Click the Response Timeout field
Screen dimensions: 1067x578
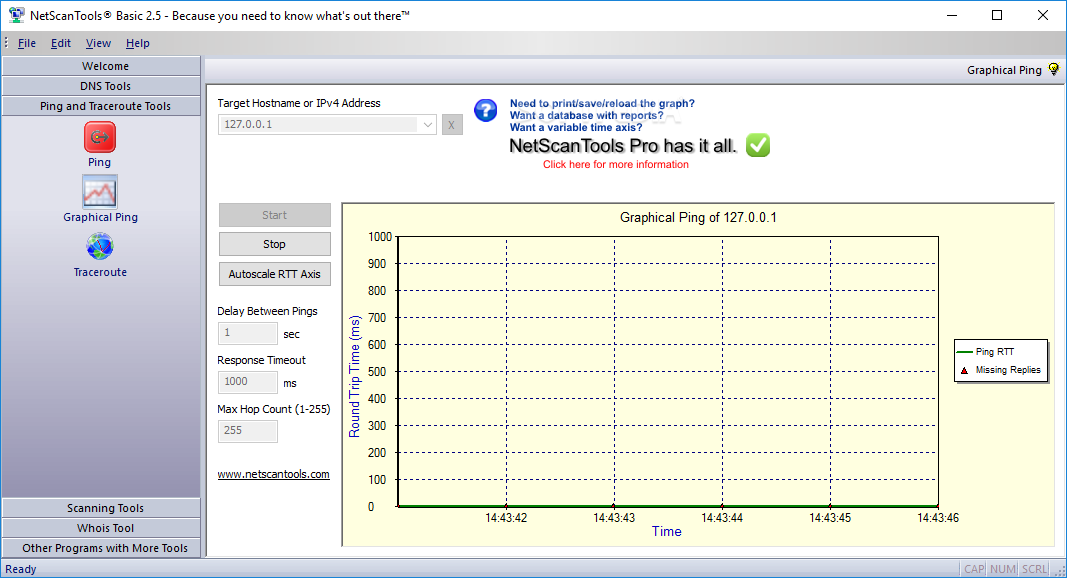click(248, 382)
